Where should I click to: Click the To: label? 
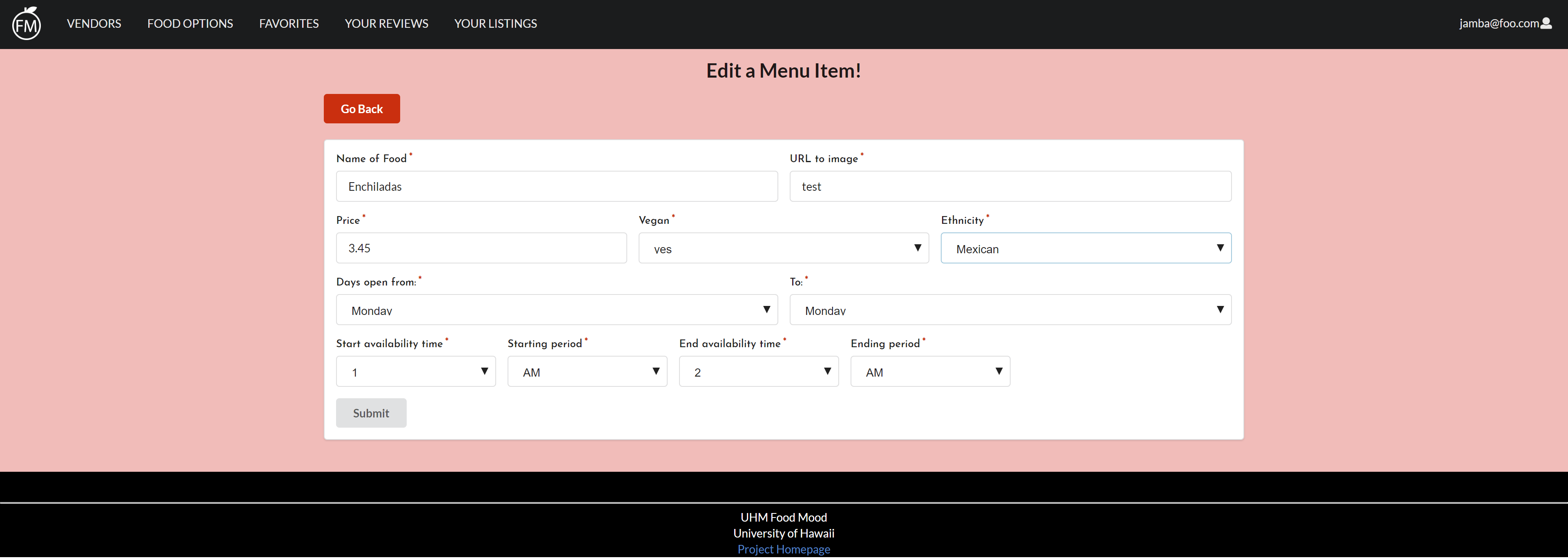point(796,282)
